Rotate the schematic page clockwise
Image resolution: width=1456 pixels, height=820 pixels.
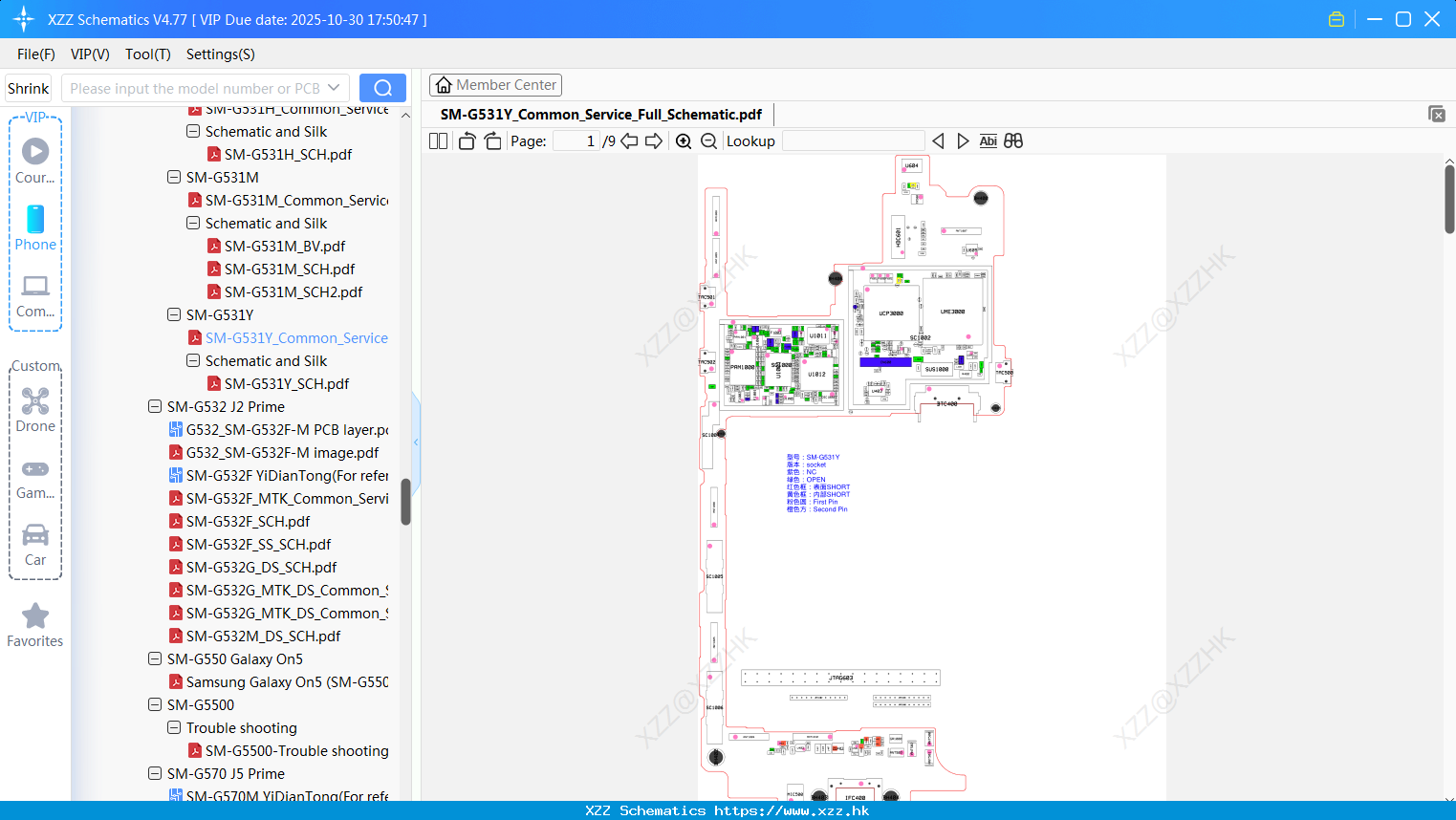point(491,140)
